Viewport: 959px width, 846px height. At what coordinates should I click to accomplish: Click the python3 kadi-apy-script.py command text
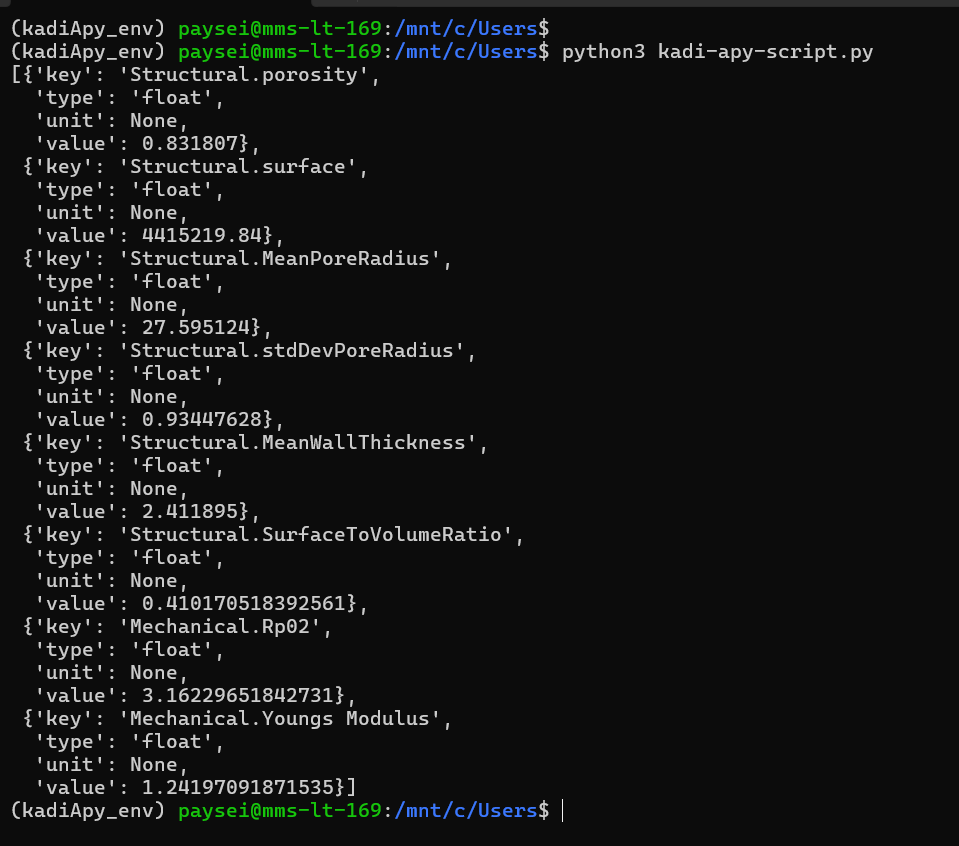coord(717,52)
